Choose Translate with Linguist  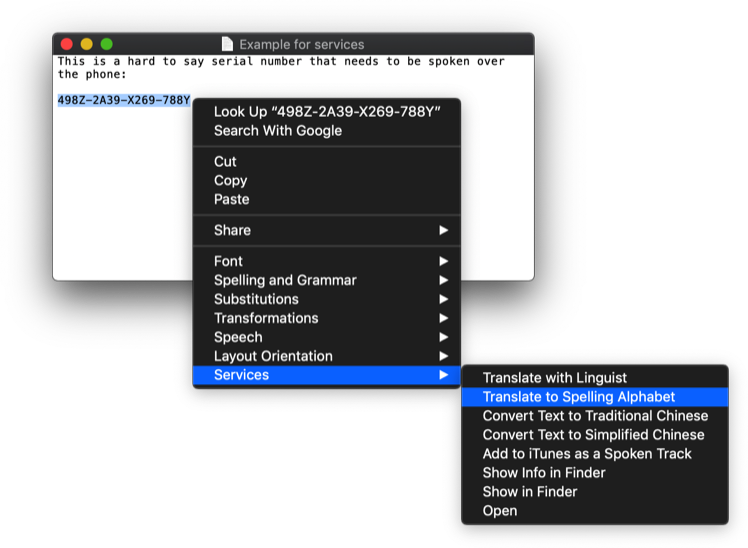(595, 378)
